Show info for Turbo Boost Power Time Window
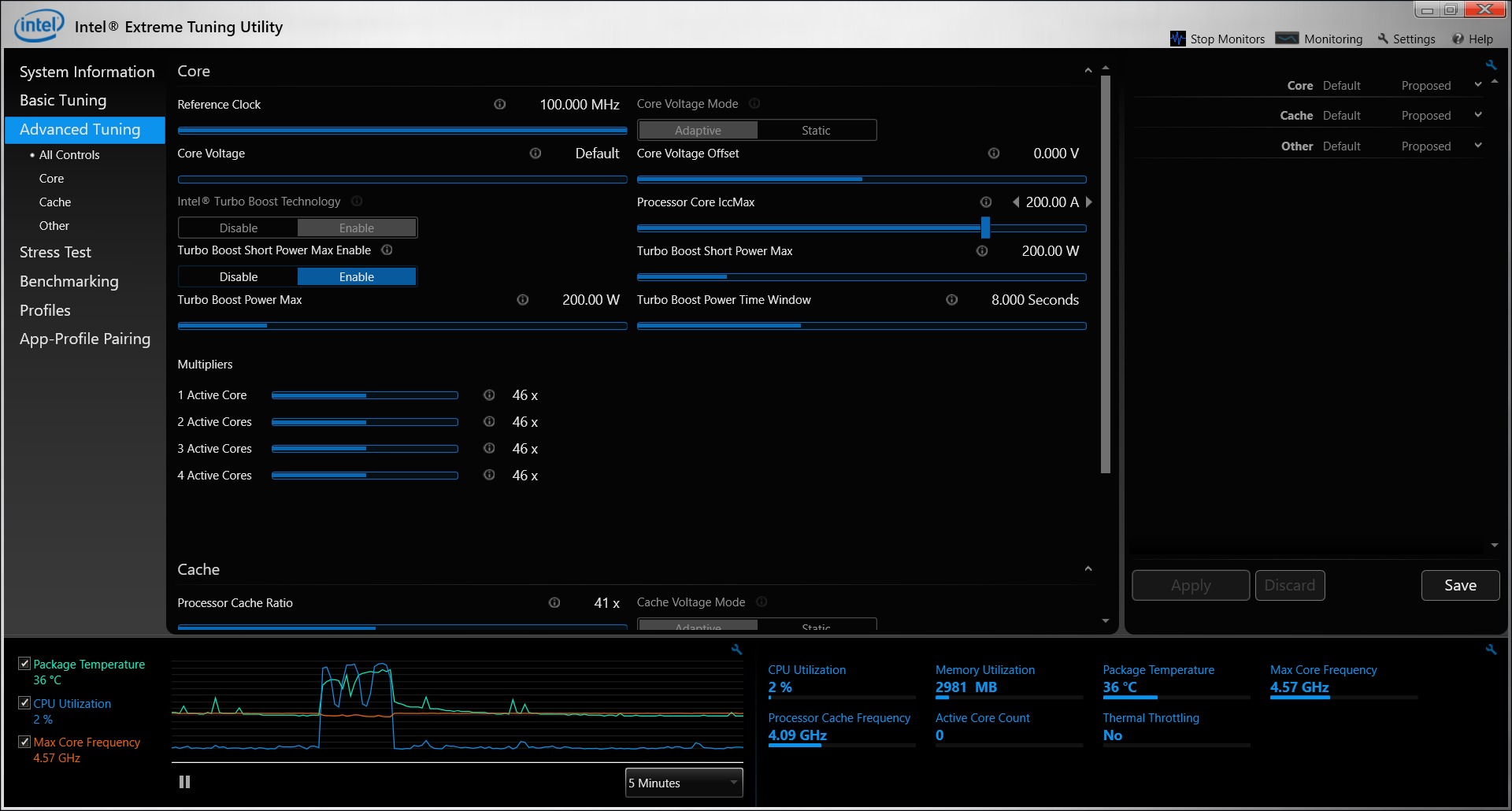 (x=952, y=299)
